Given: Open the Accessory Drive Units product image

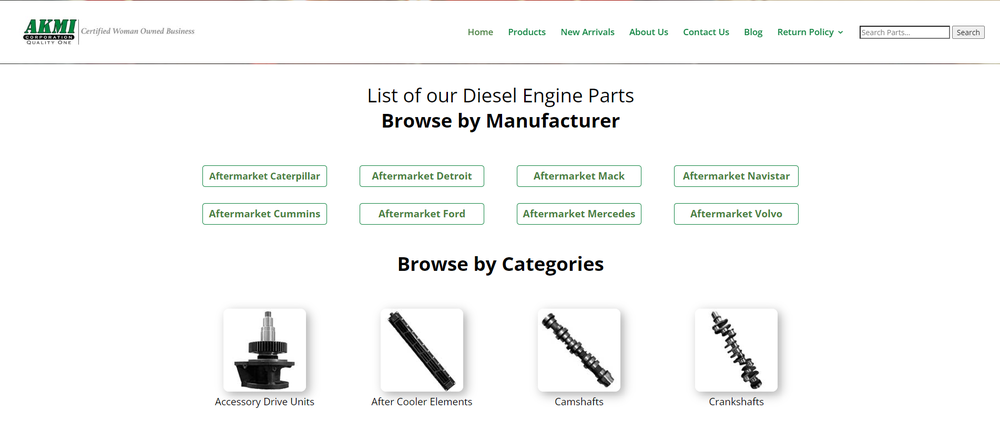Looking at the screenshot, I should tap(265, 350).
